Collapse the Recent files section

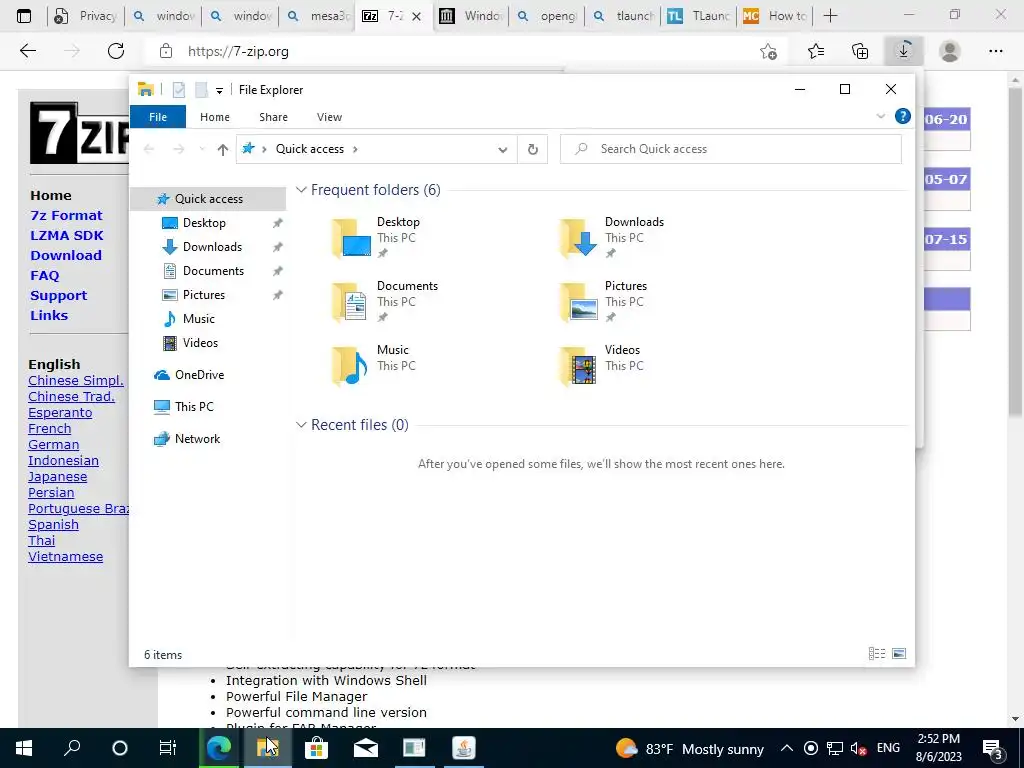coord(301,425)
